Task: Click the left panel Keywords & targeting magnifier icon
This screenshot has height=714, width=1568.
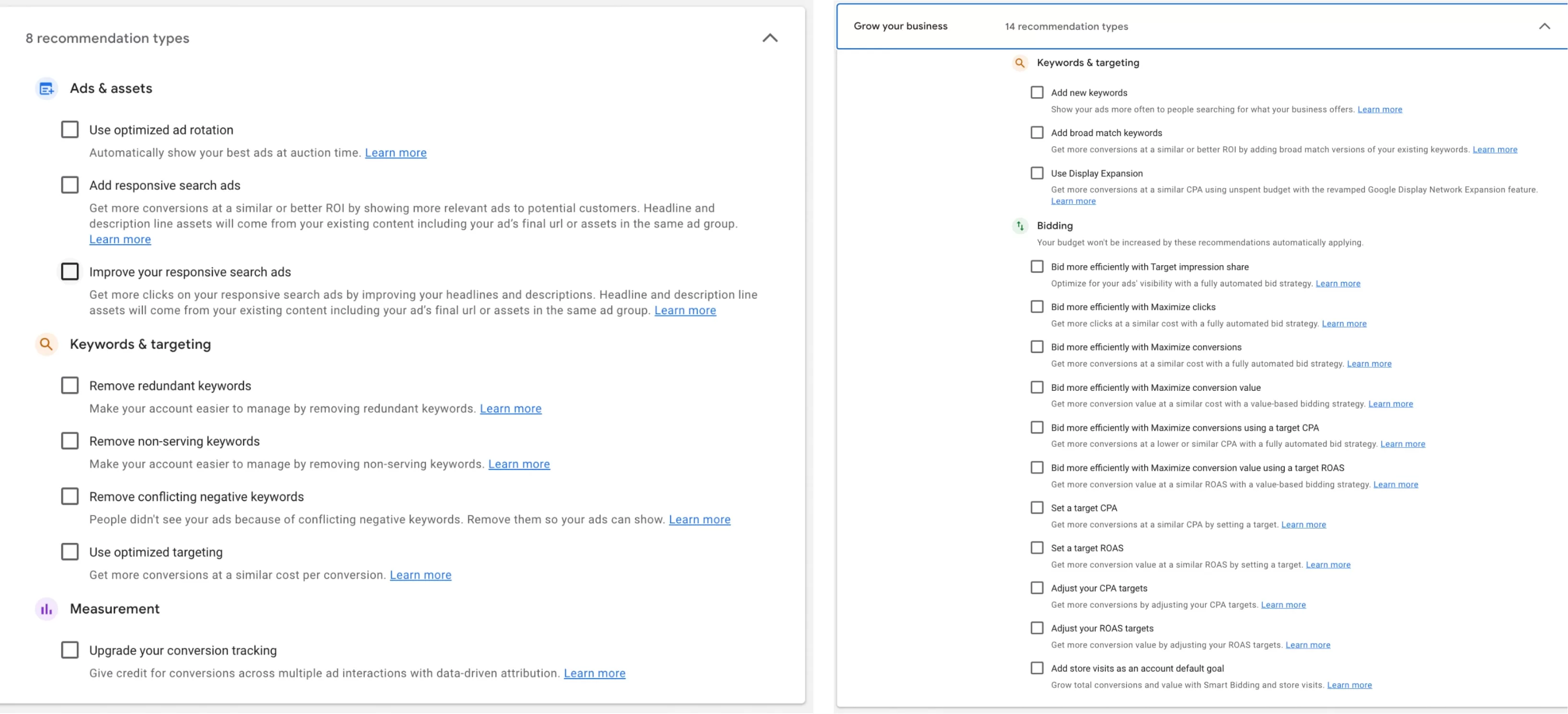Action: click(46, 344)
